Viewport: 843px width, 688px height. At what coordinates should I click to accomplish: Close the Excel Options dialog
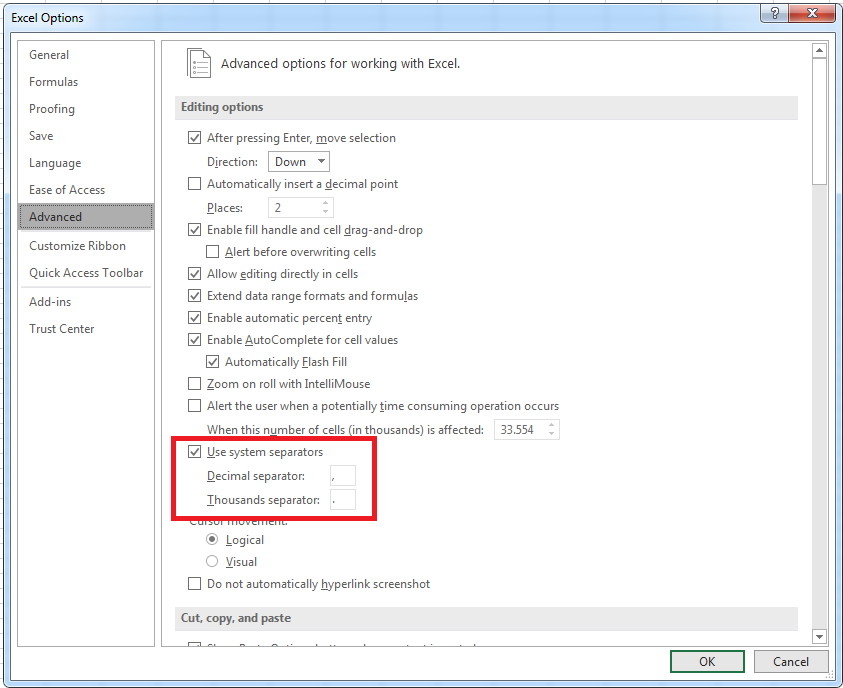click(x=812, y=13)
